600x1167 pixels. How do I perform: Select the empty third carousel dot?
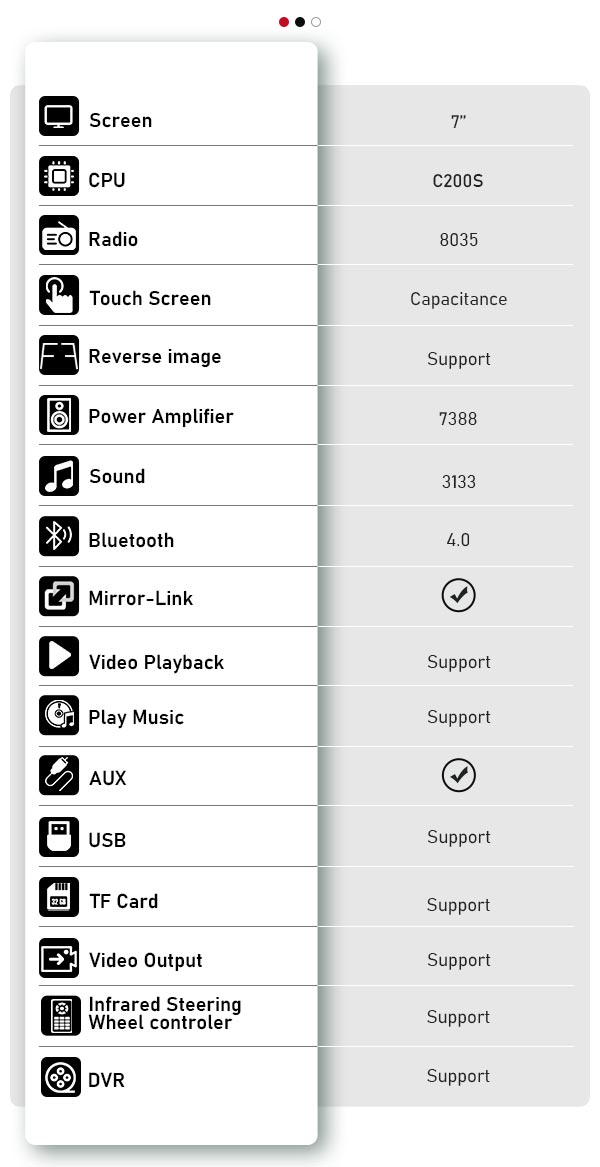coord(316,22)
